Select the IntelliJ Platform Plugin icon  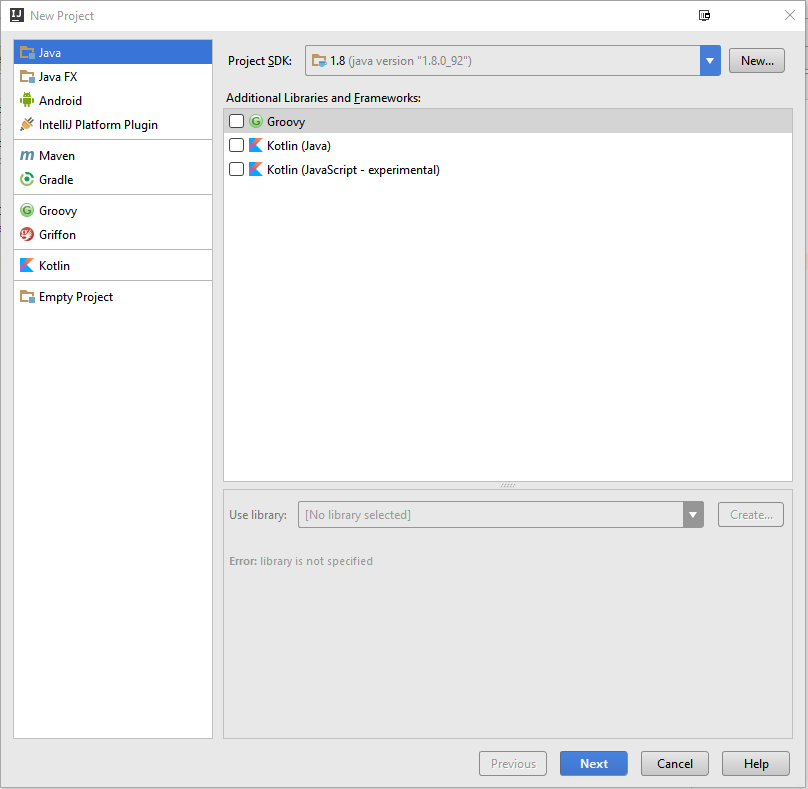[27, 125]
